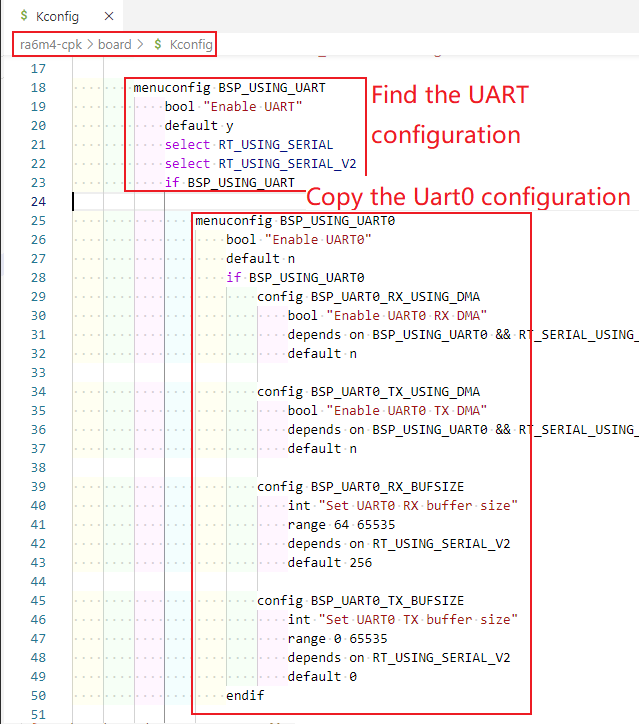The image size is (639, 724).
Task: Click "config BSP_UART0_TX_BUFSIZE" line
Action: [x=360, y=601]
